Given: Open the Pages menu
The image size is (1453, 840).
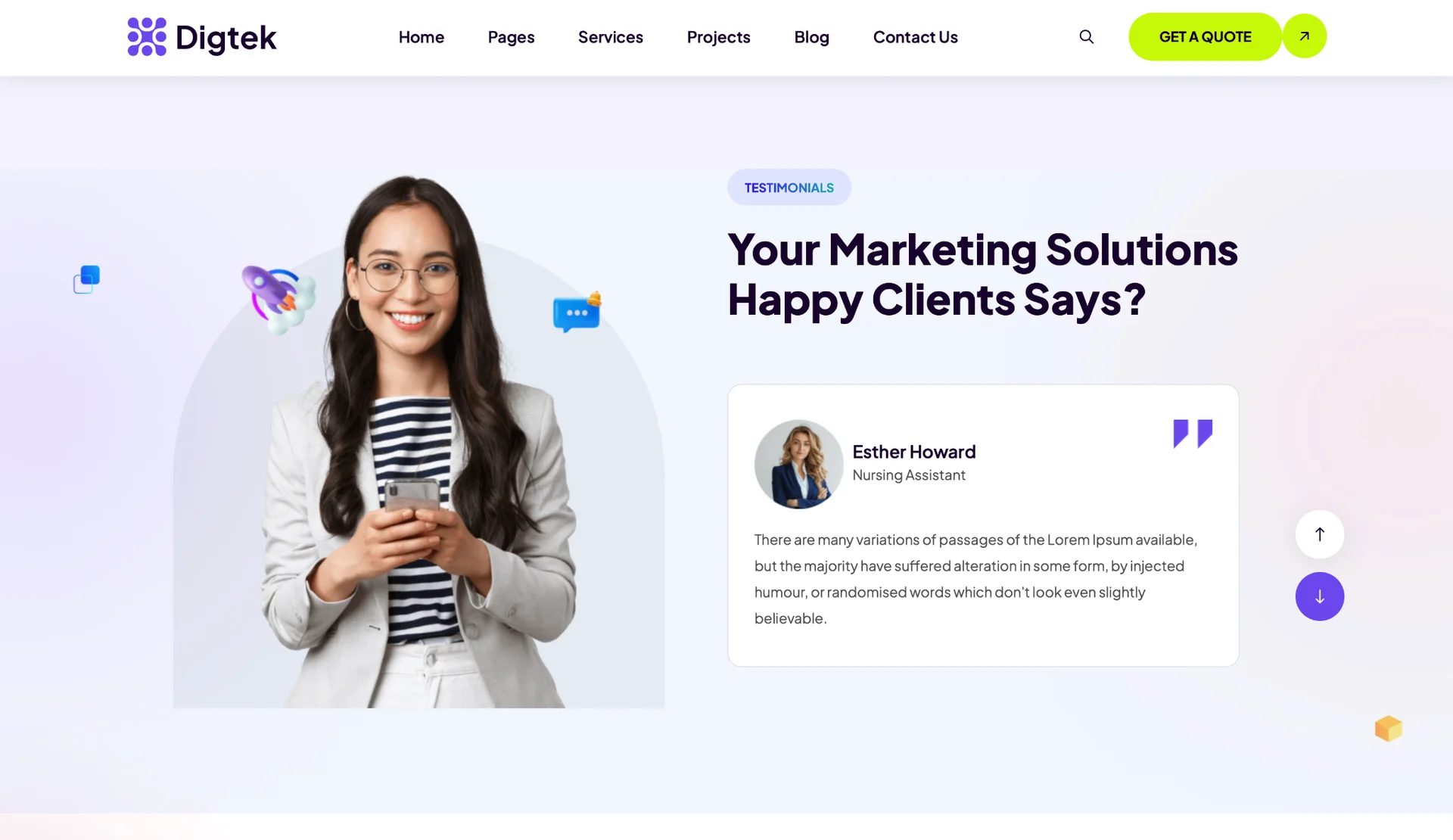Looking at the screenshot, I should tap(511, 37).
